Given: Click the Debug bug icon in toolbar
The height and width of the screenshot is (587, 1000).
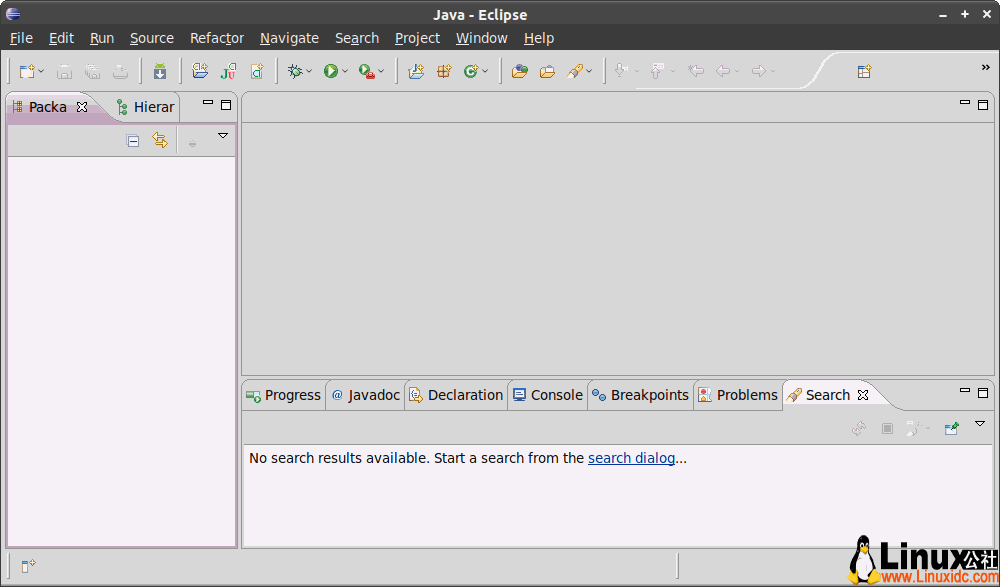Looking at the screenshot, I should tap(295, 71).
